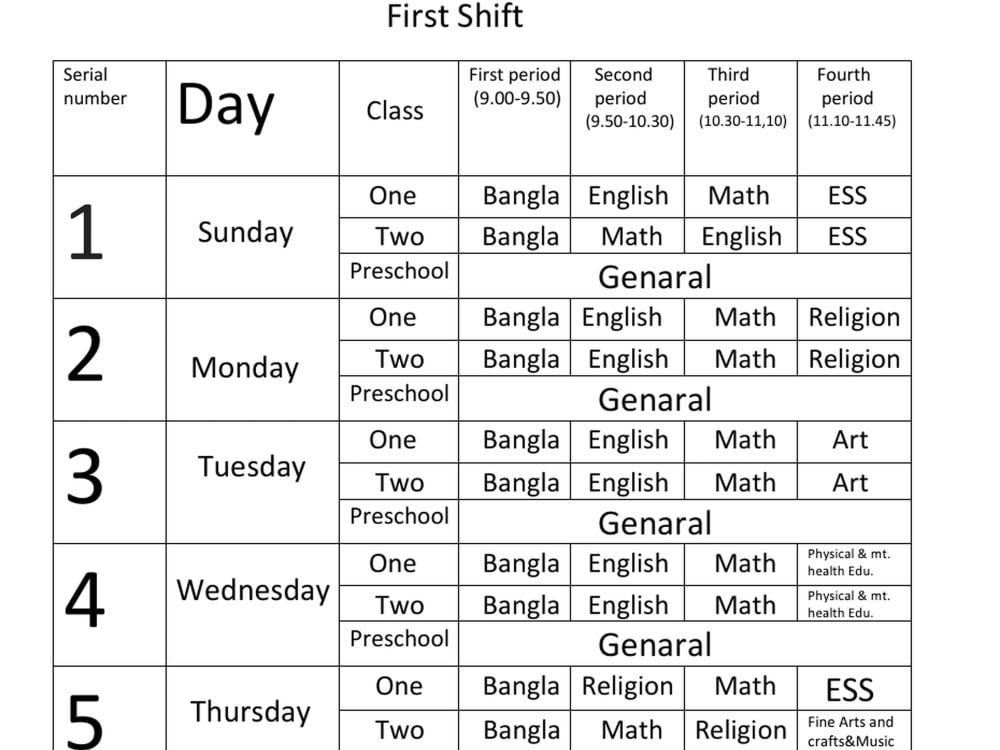The image size is (1000, 750).
Task: Click Sunday class Two Math cell
Action: 628,236
